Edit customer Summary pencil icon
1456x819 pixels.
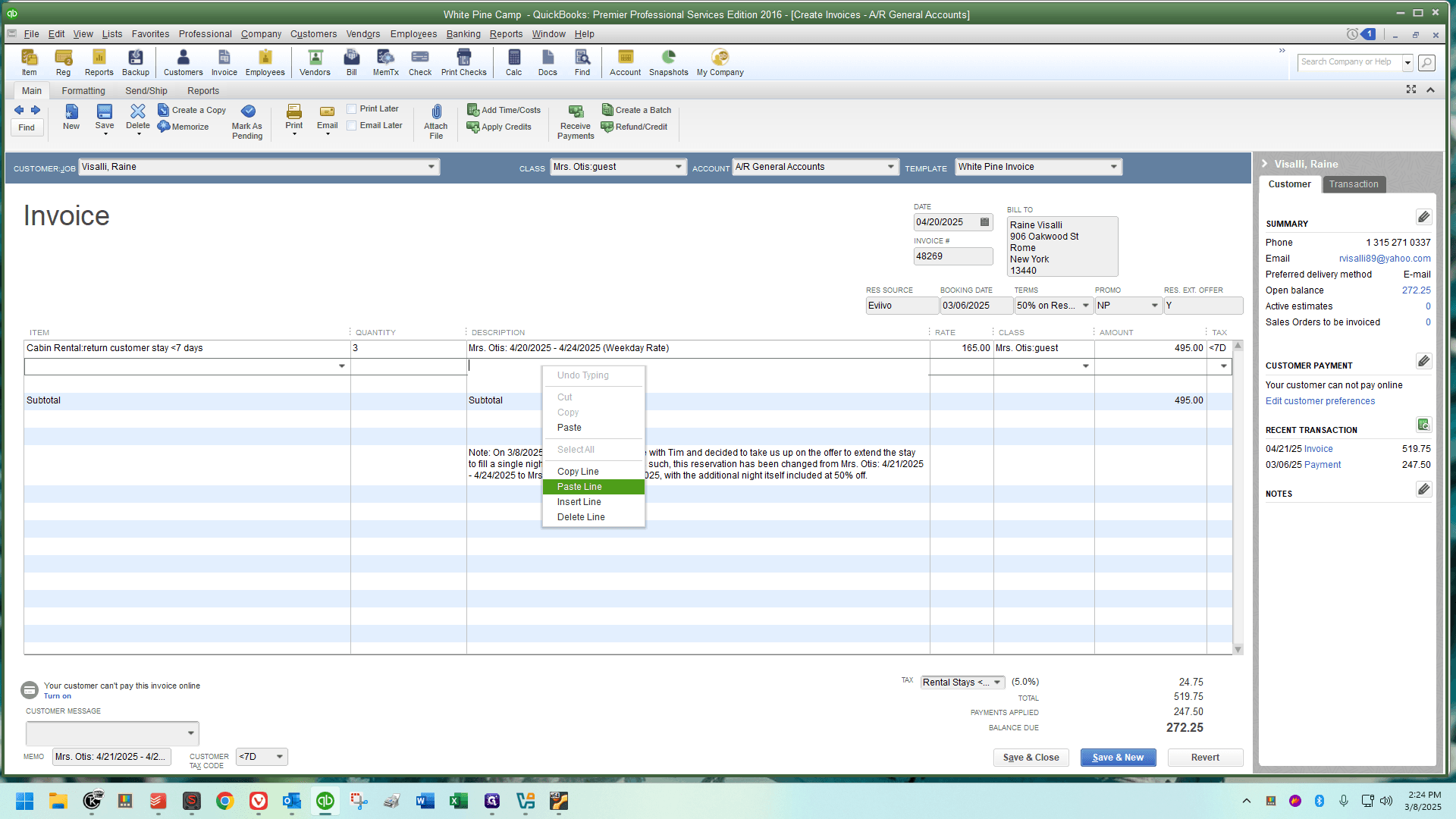[1423, 218]
